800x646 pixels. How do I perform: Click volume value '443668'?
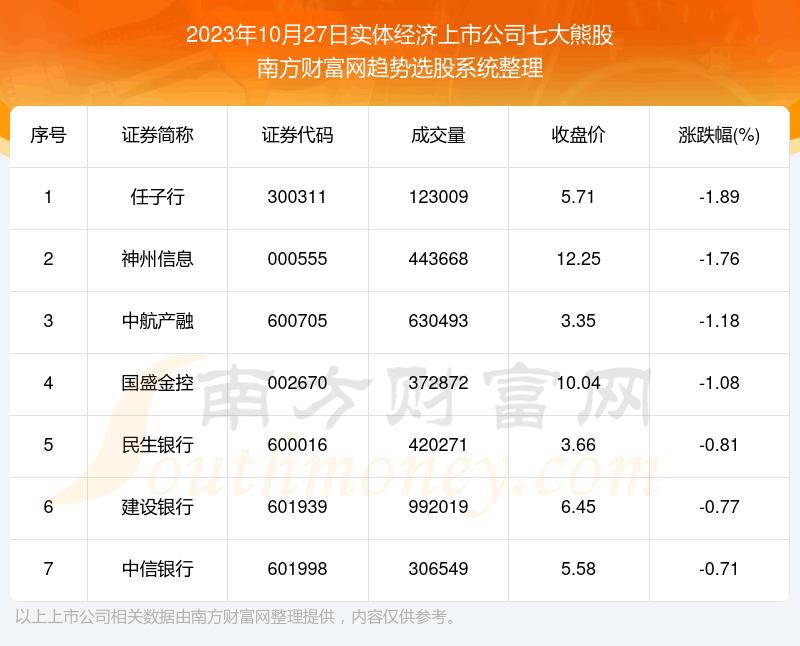[438, 259]
